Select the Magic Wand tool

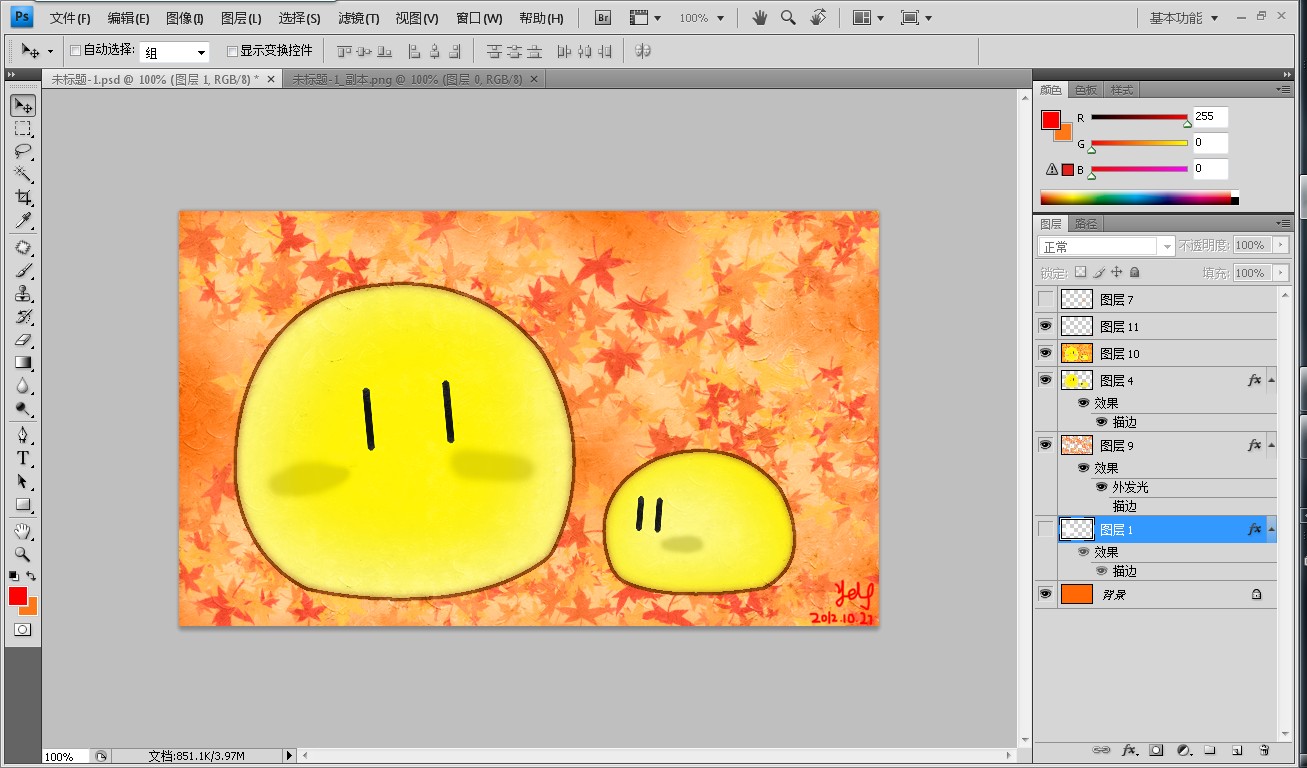[x=23, y=175]
